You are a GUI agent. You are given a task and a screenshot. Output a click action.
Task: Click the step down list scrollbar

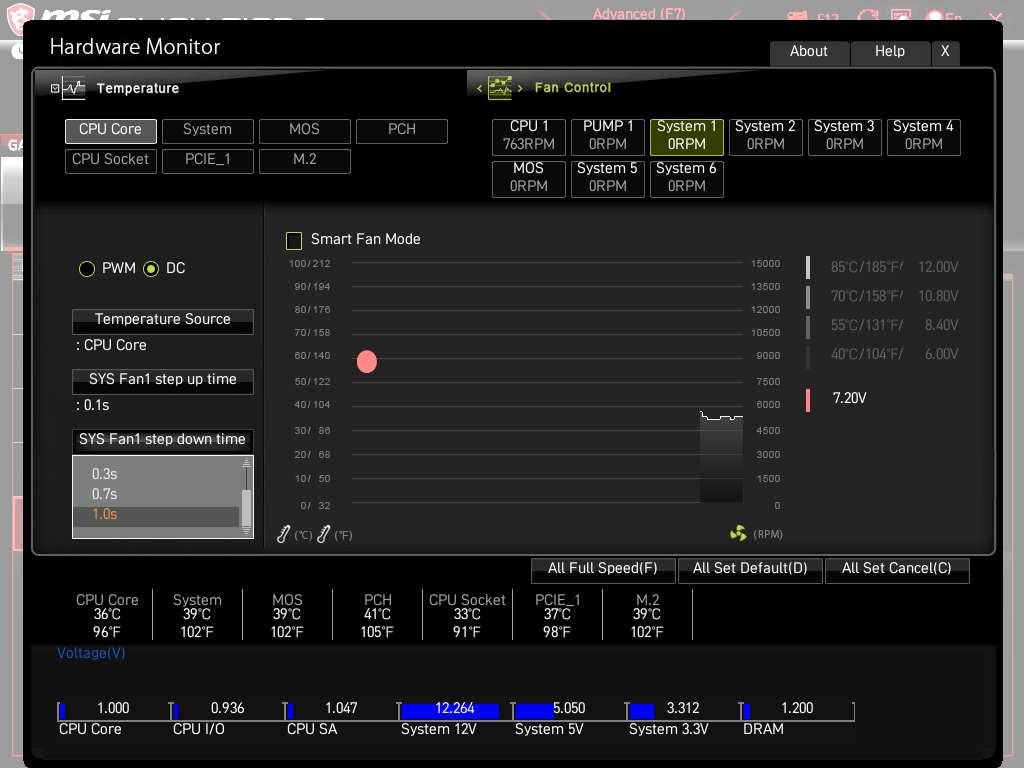coord(246,507)
